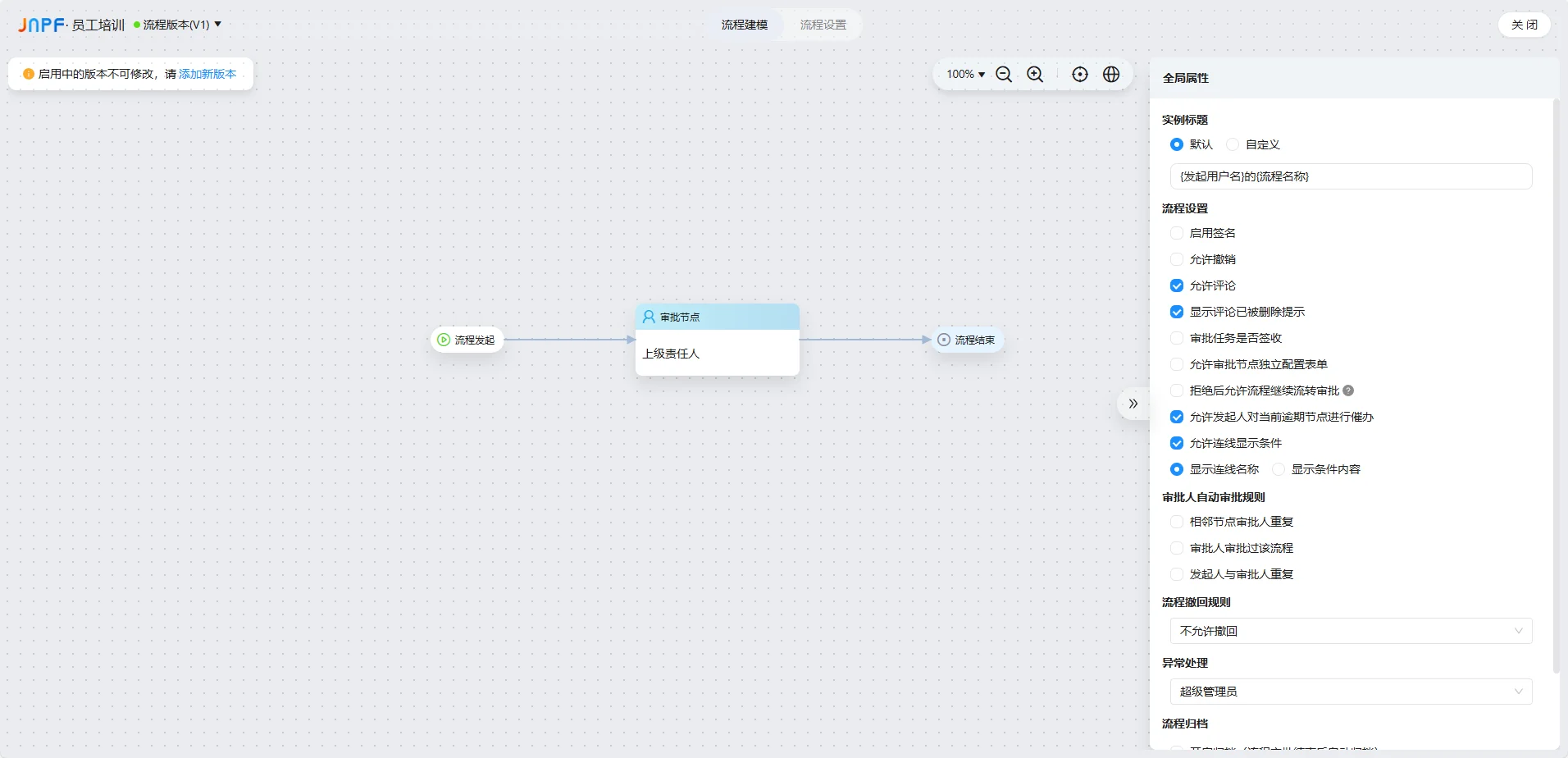1568x758 pixels.
Task: Click the 流程撤回规则 section label
Action: (x=1197, y=602)
